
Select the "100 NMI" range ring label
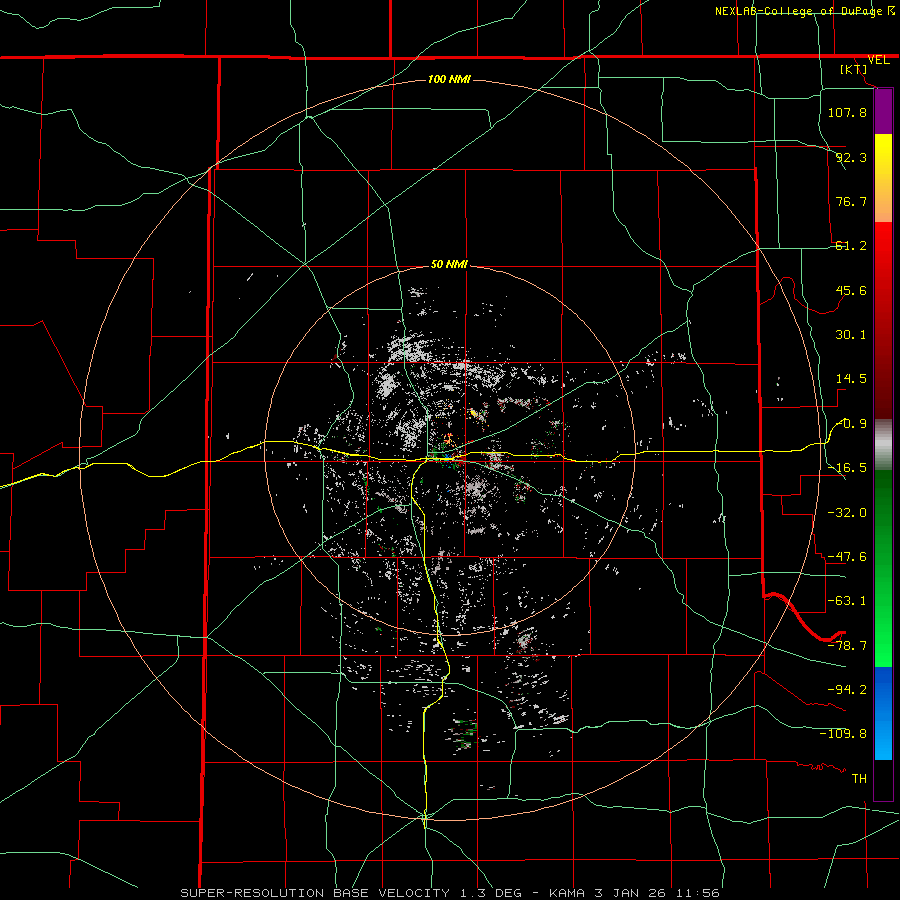[x=449, y=79]
